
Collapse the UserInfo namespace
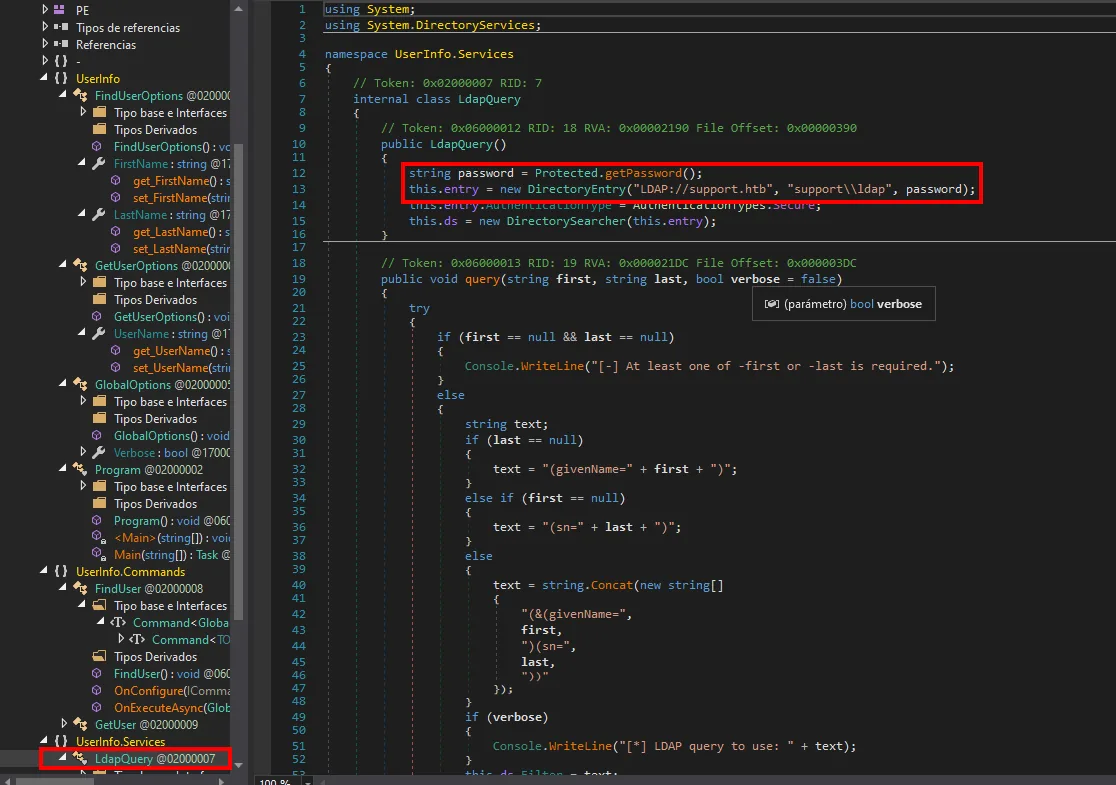(x=44, y=78)
